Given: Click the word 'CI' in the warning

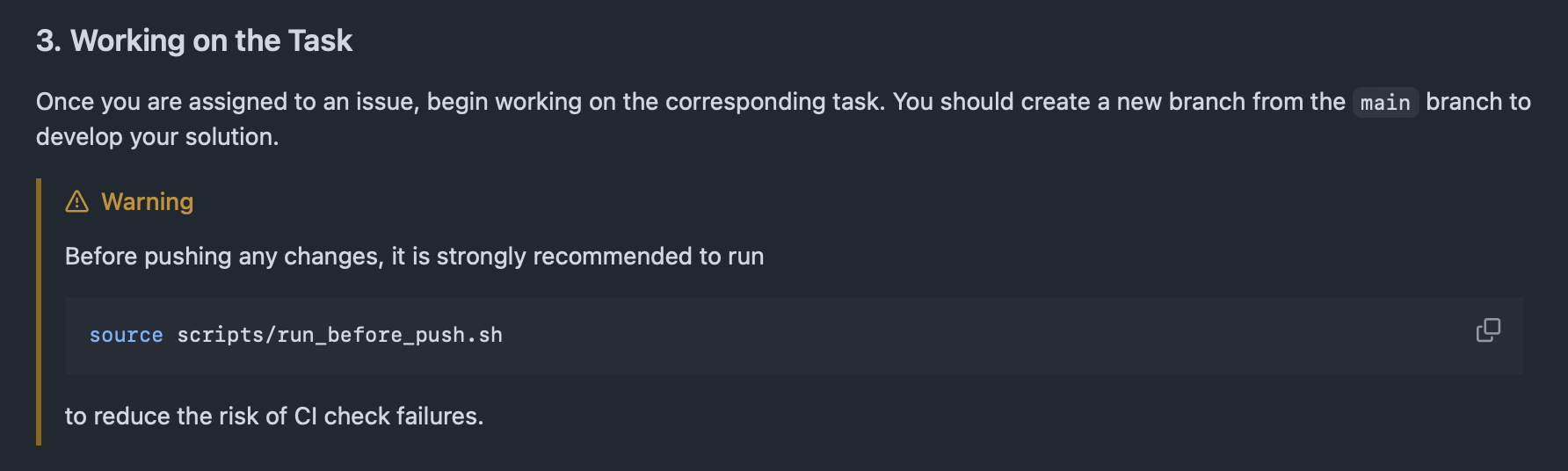Looking at the screenshot, I should click(305, 417).
